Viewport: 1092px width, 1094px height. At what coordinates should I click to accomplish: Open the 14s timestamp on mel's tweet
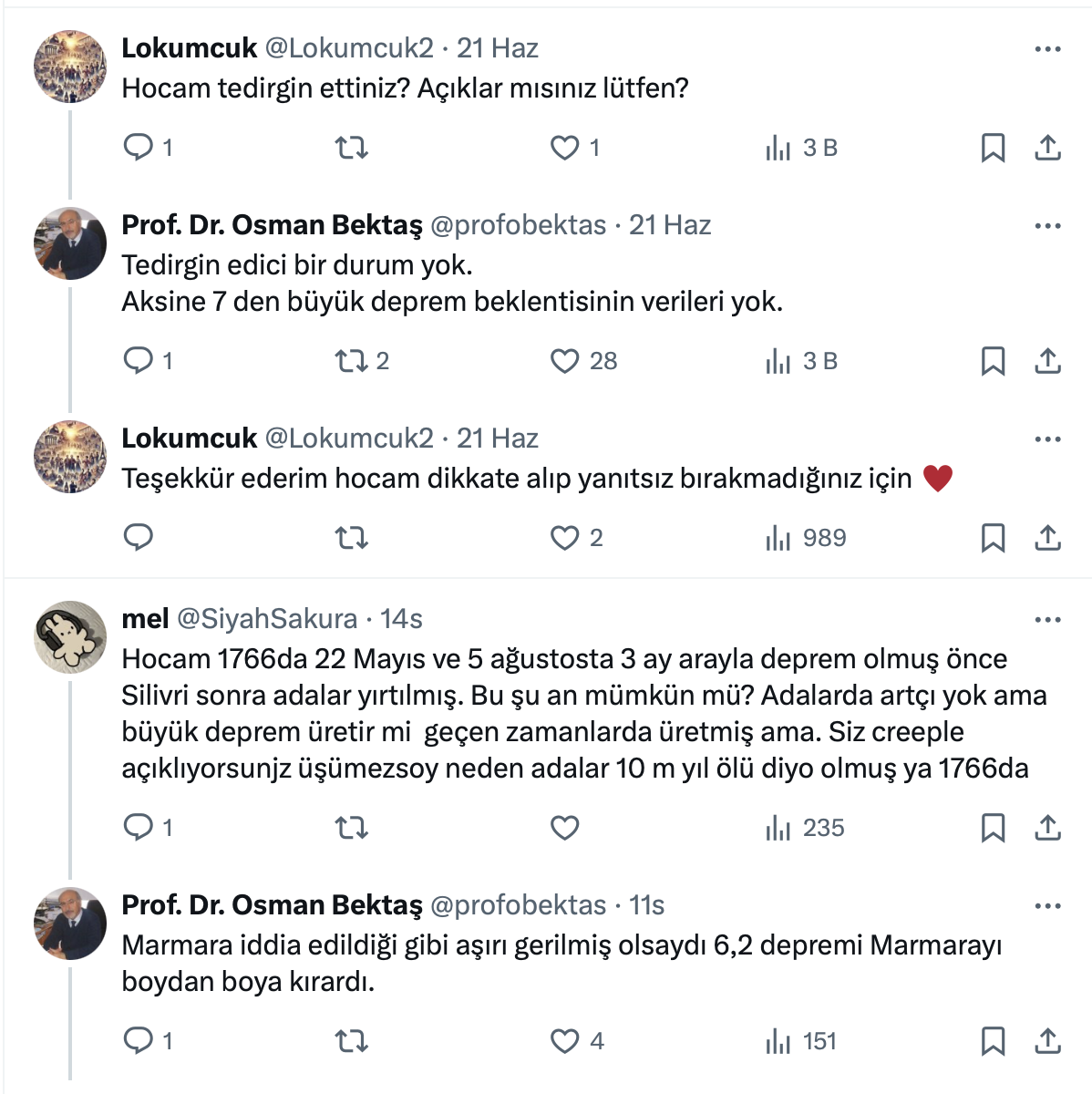click(401, 619)
